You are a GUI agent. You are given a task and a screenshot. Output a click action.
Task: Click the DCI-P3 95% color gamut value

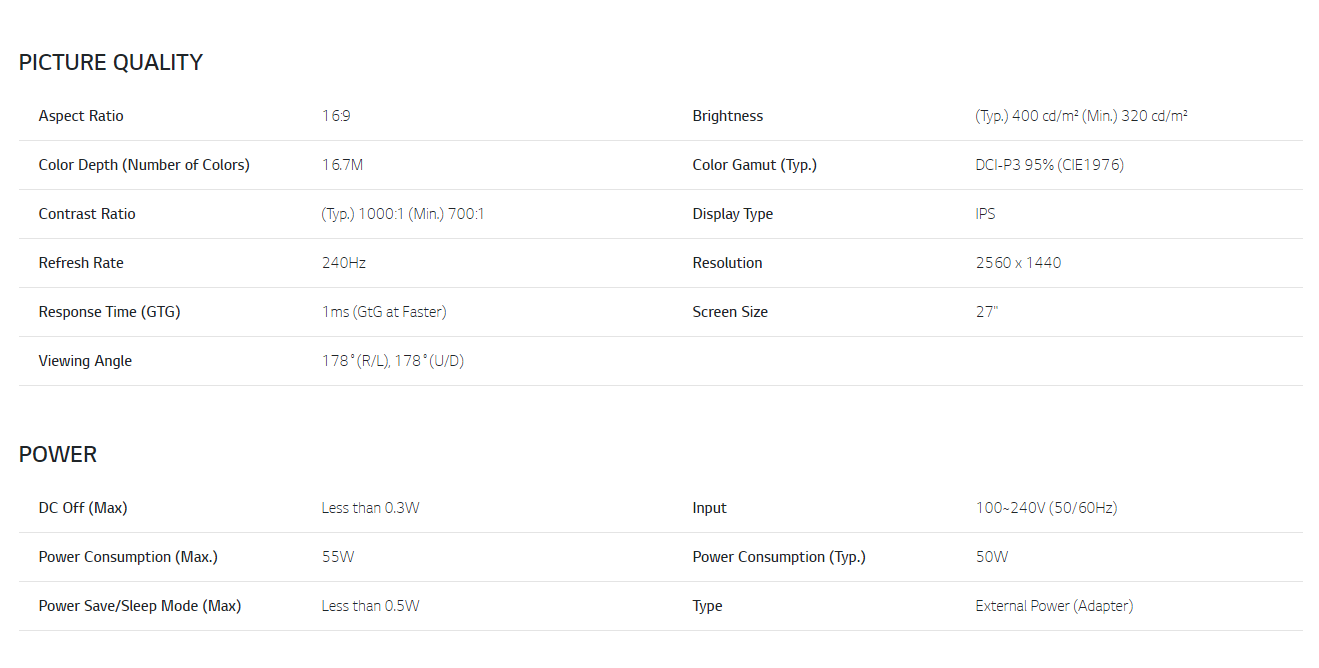click(1050, 165)
